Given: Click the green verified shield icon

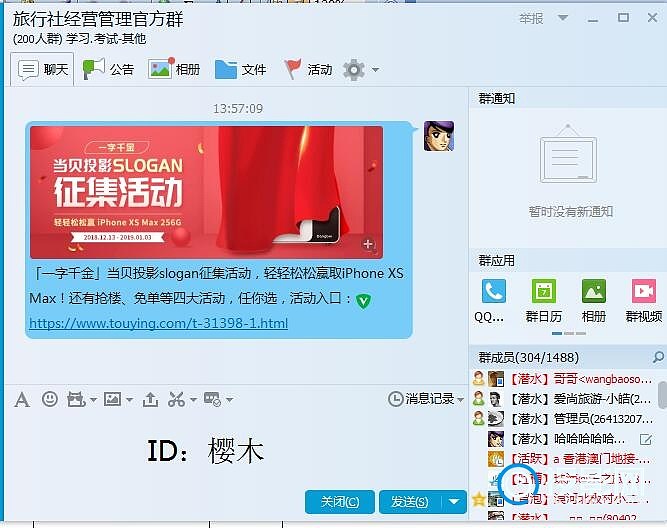Looking at the screenshot, I should click(x=363, y=300).
